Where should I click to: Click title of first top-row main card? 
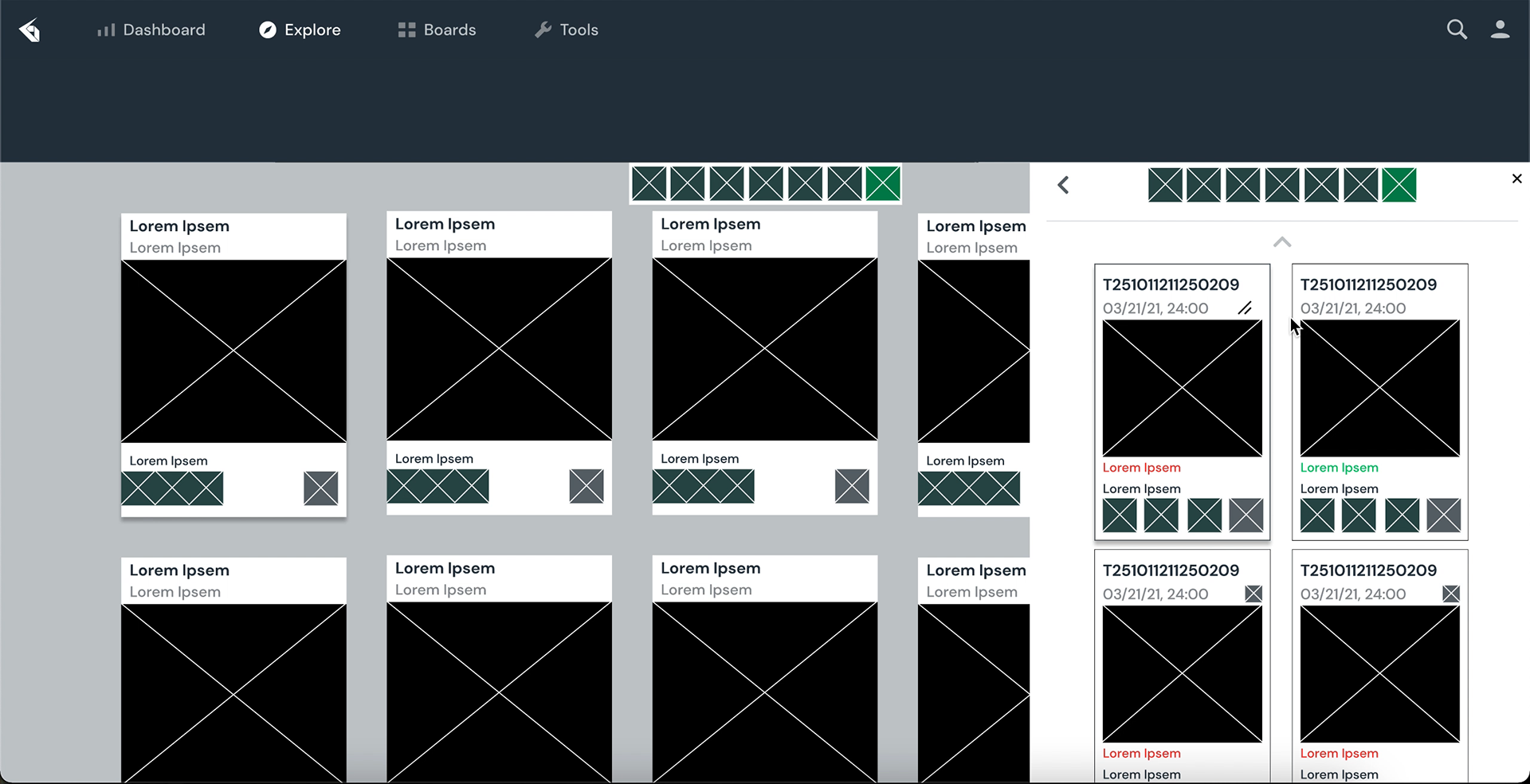(179, 226)
